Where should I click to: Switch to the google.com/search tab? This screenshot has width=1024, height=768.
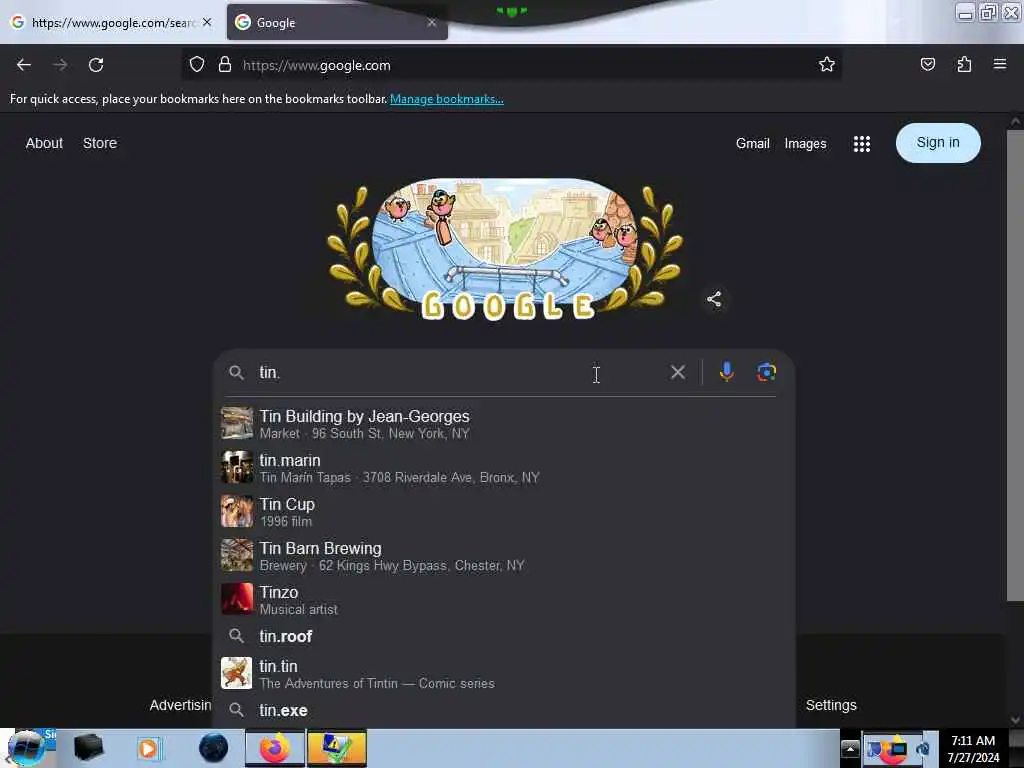pyautogui.click(x=112, y=23)
